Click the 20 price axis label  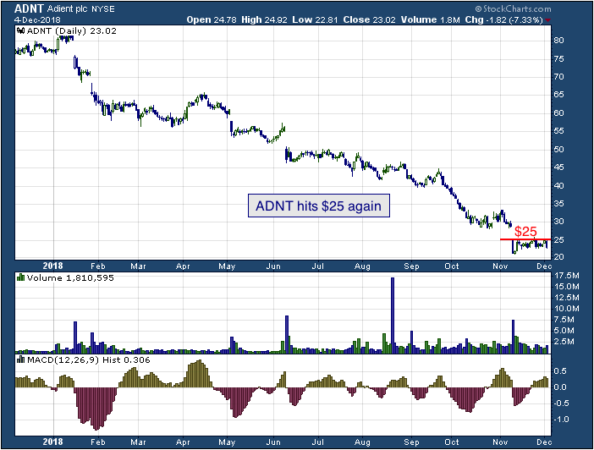click(x=559, y=257)
